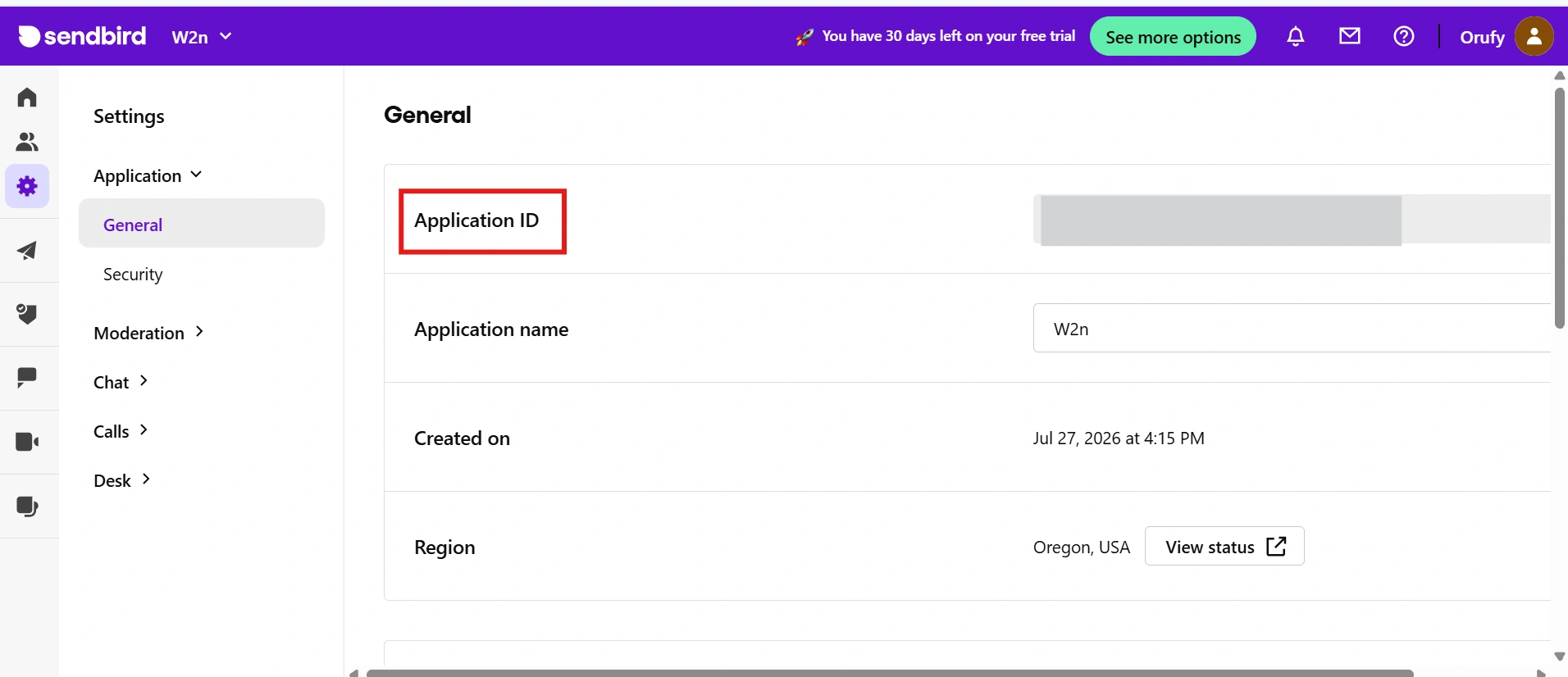Open the Desk sidebar icon

coord(27,506)
